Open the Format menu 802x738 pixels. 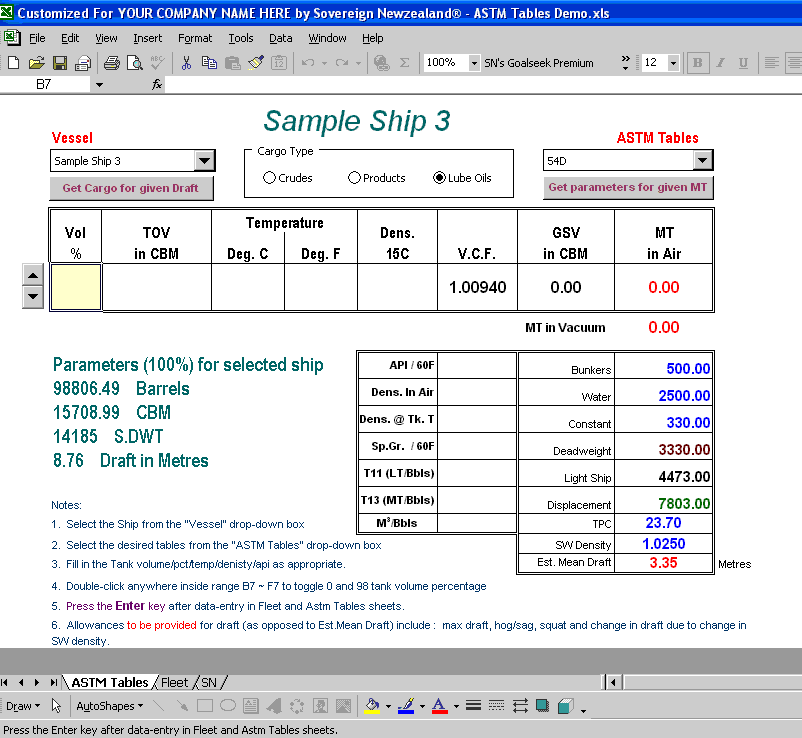[195, 38]
